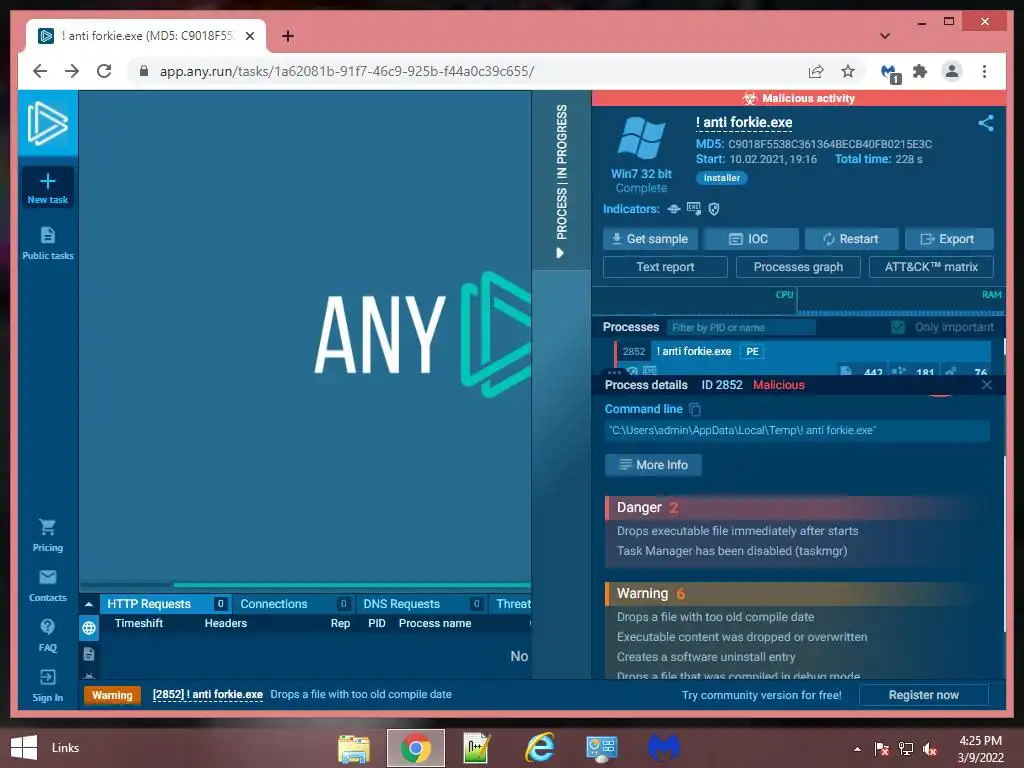Open Windows Start menu
Image resolution: width=1024 pixels, height=768 pixels.
tap(24, 748)
